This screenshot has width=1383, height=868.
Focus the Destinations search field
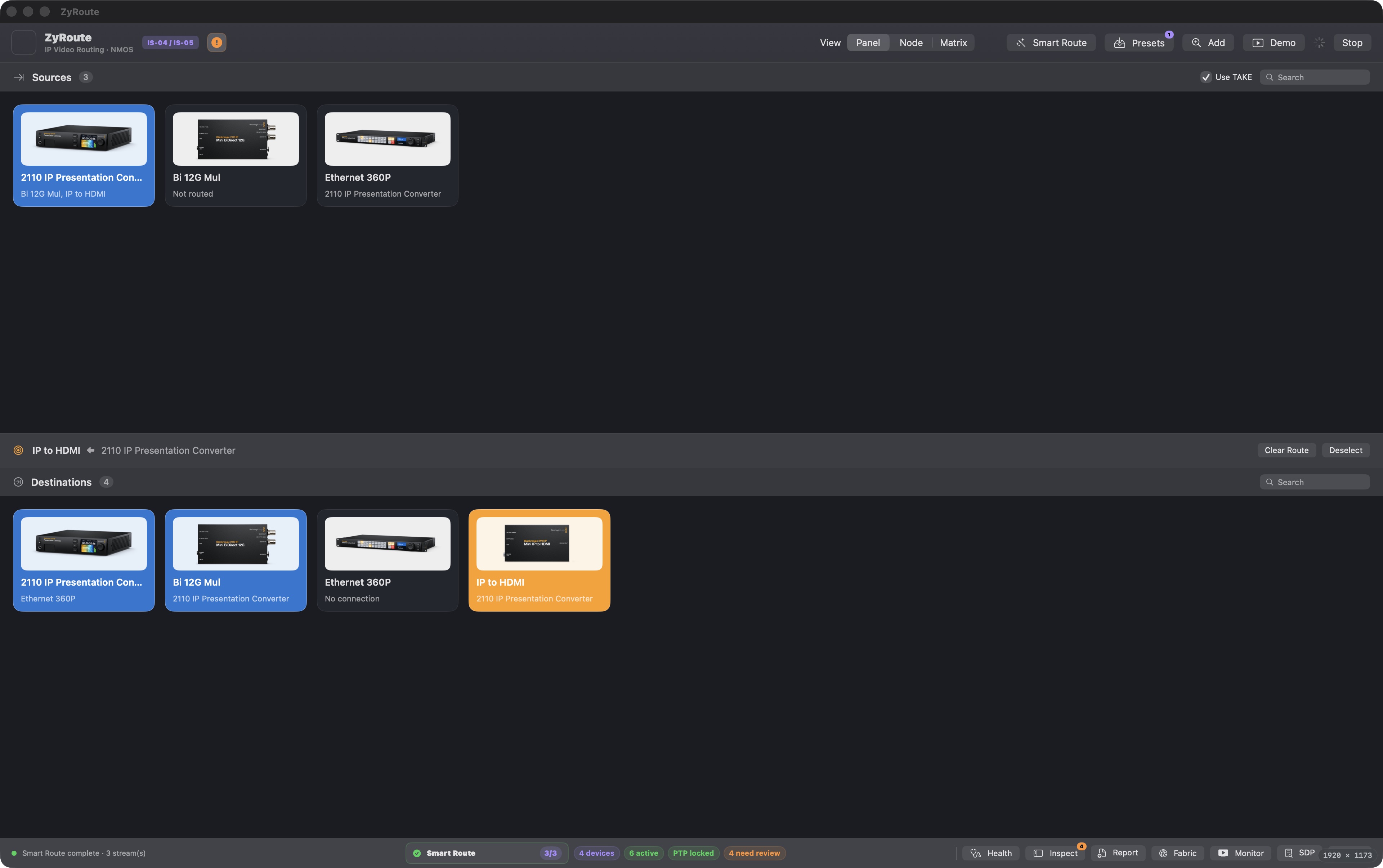pyautogui.click(x=1314, y=482)
